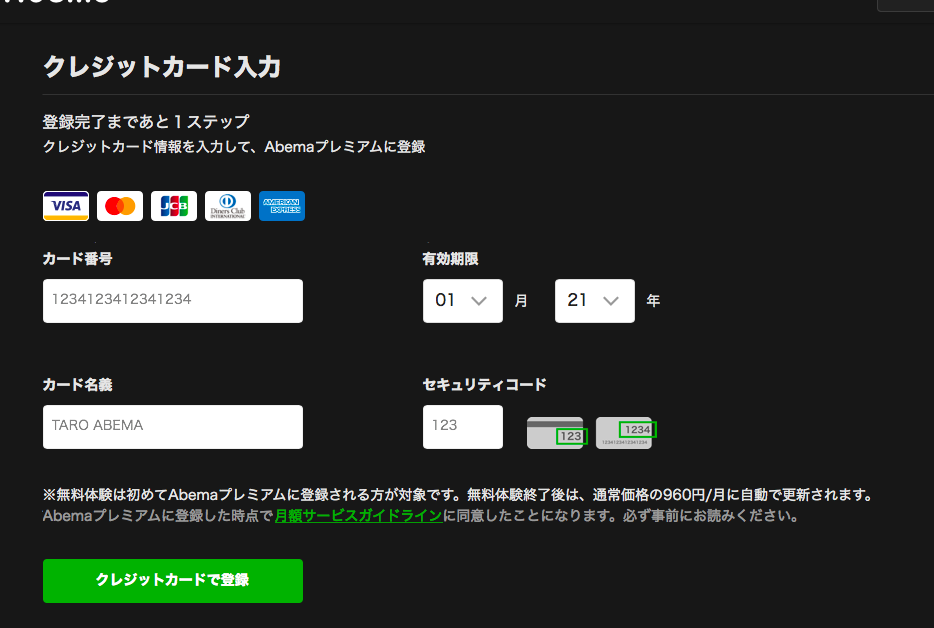The width and height of the screenshot is (934, 628).
Task: Focus the カード番号 input field
Action: click(x=173, y=301)
